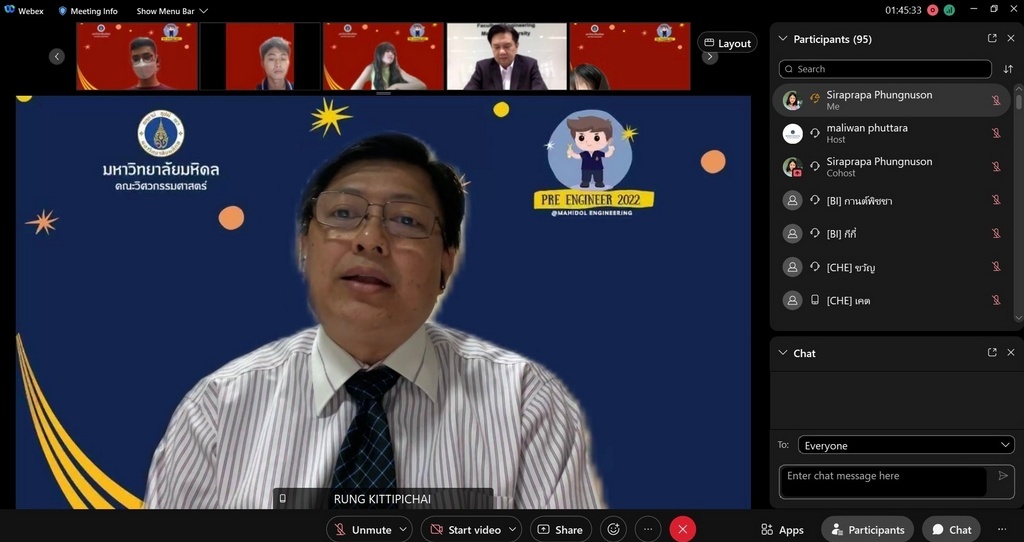Sort participants list with arrows icon
1024x542 pixels.
coord(1008,69)
